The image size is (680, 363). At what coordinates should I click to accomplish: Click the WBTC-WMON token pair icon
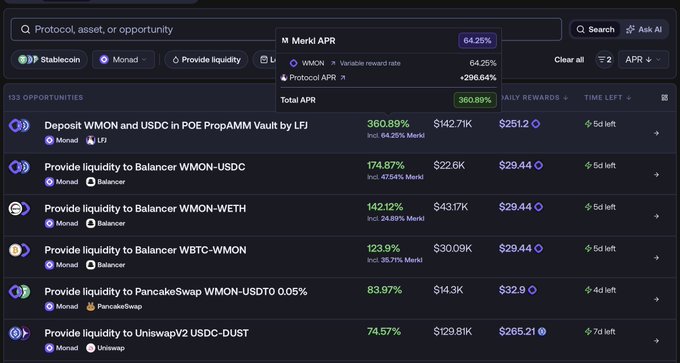pyautogui.click(x=20, y=250)
